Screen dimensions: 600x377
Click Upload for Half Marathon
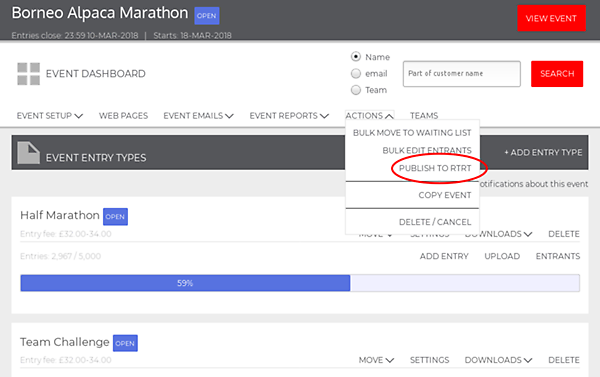click(x=502, y=256)
